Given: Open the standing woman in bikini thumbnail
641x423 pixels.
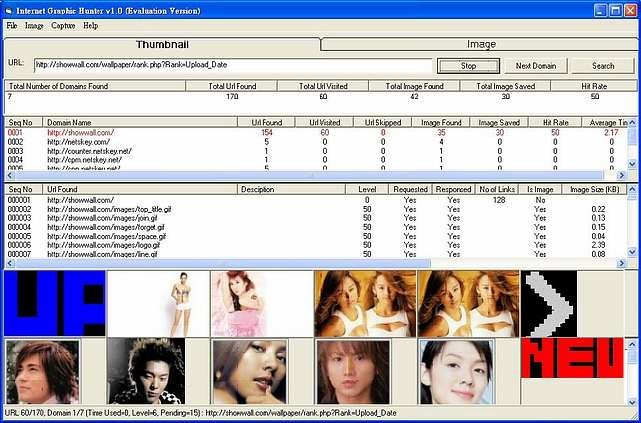Looking at the screenshot, I should coord(159,303).
